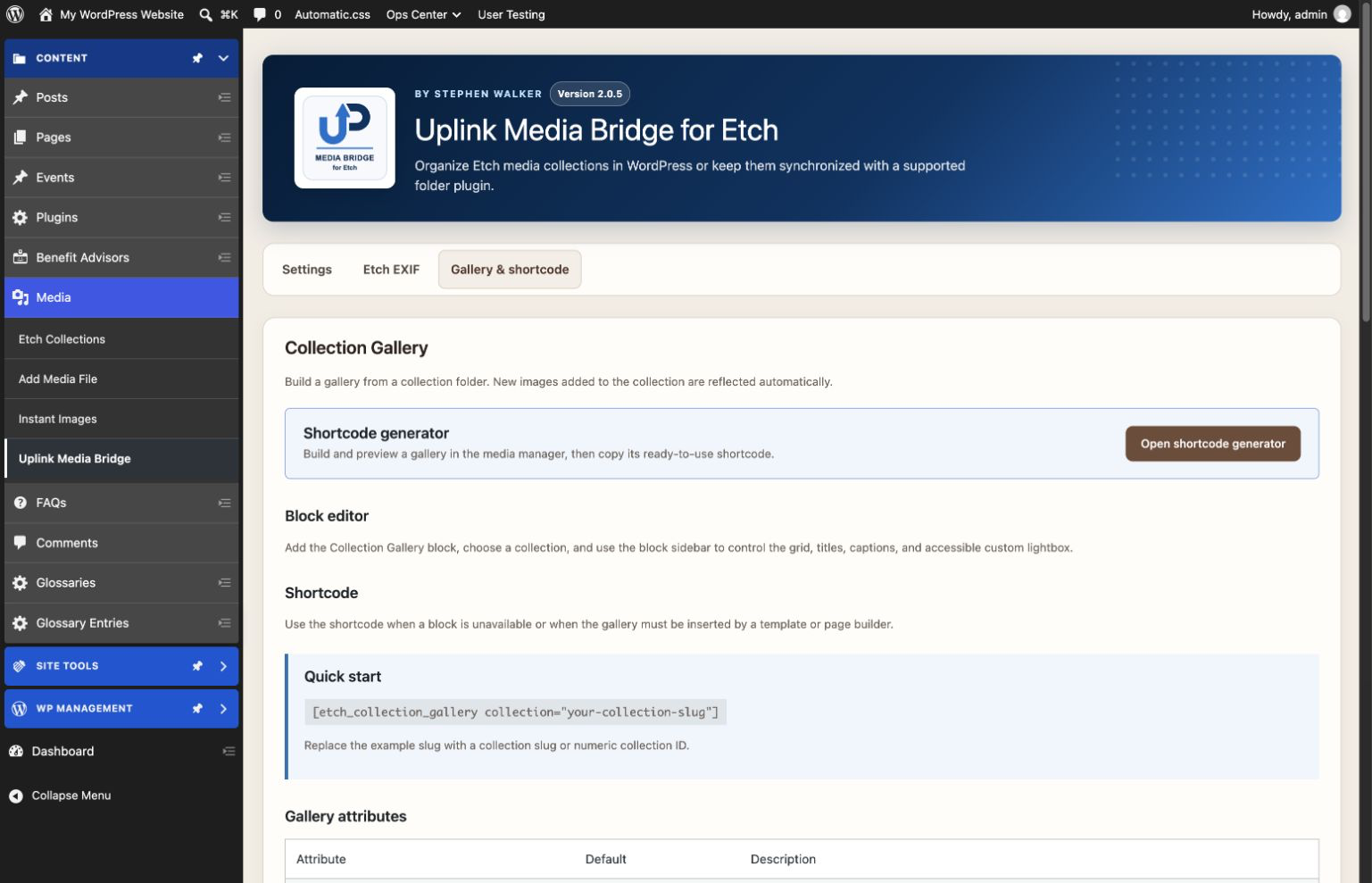
Task: Click the Gallery attributes heading
Action: (345, 816)
